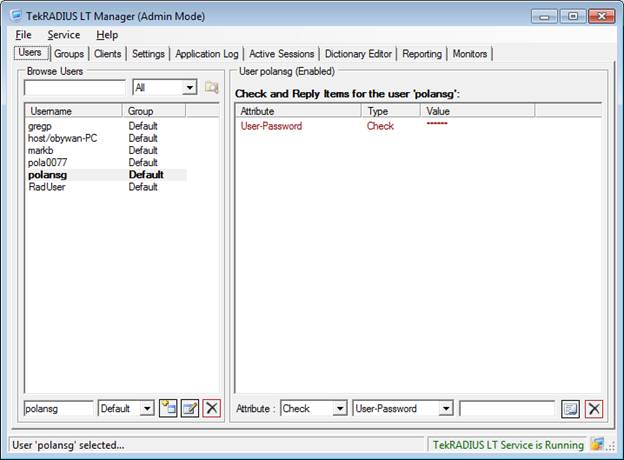
Task: Minimize the TekRADIUS LT Manager window
Action: tap(544, 16)
